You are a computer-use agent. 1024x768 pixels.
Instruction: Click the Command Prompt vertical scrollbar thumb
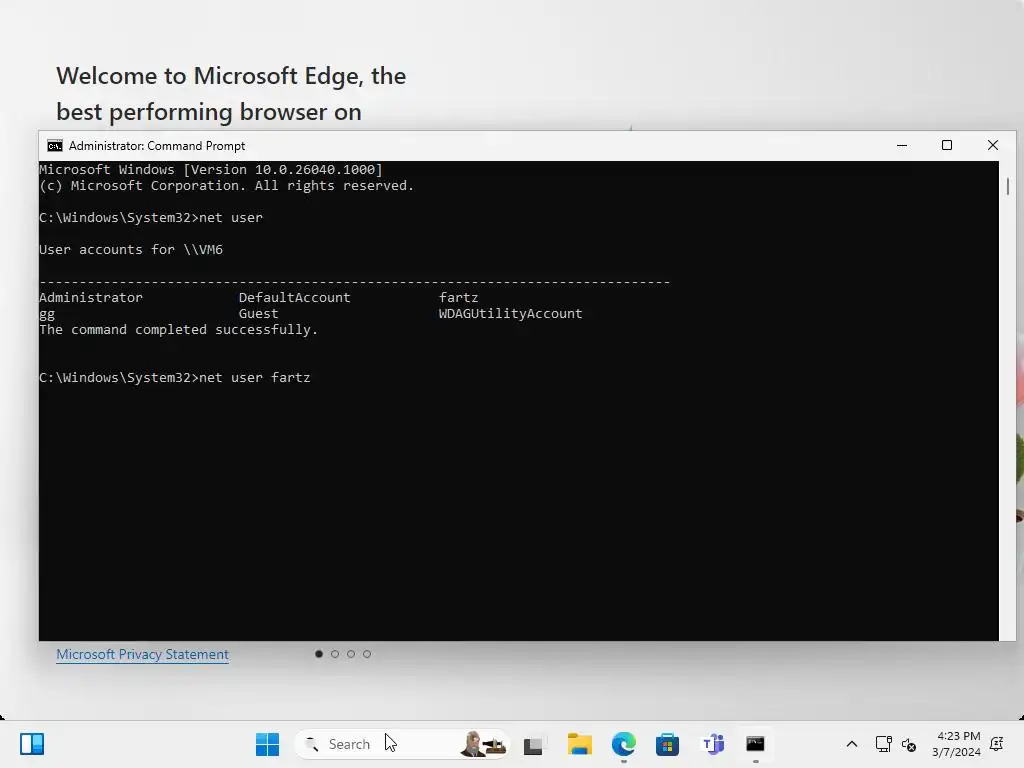pos(1008,187)
